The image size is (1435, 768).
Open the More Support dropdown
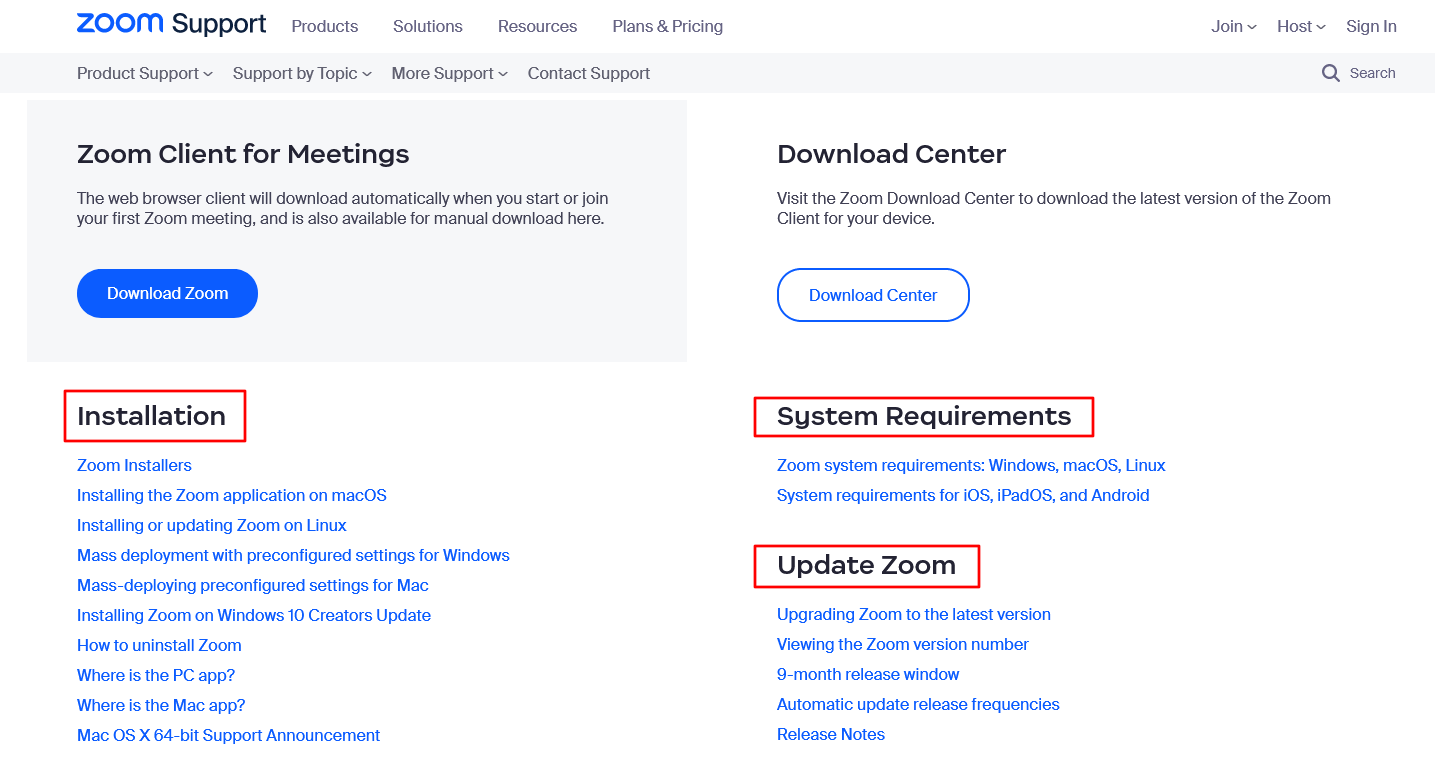pyautogui.click(x=447, y=73)
